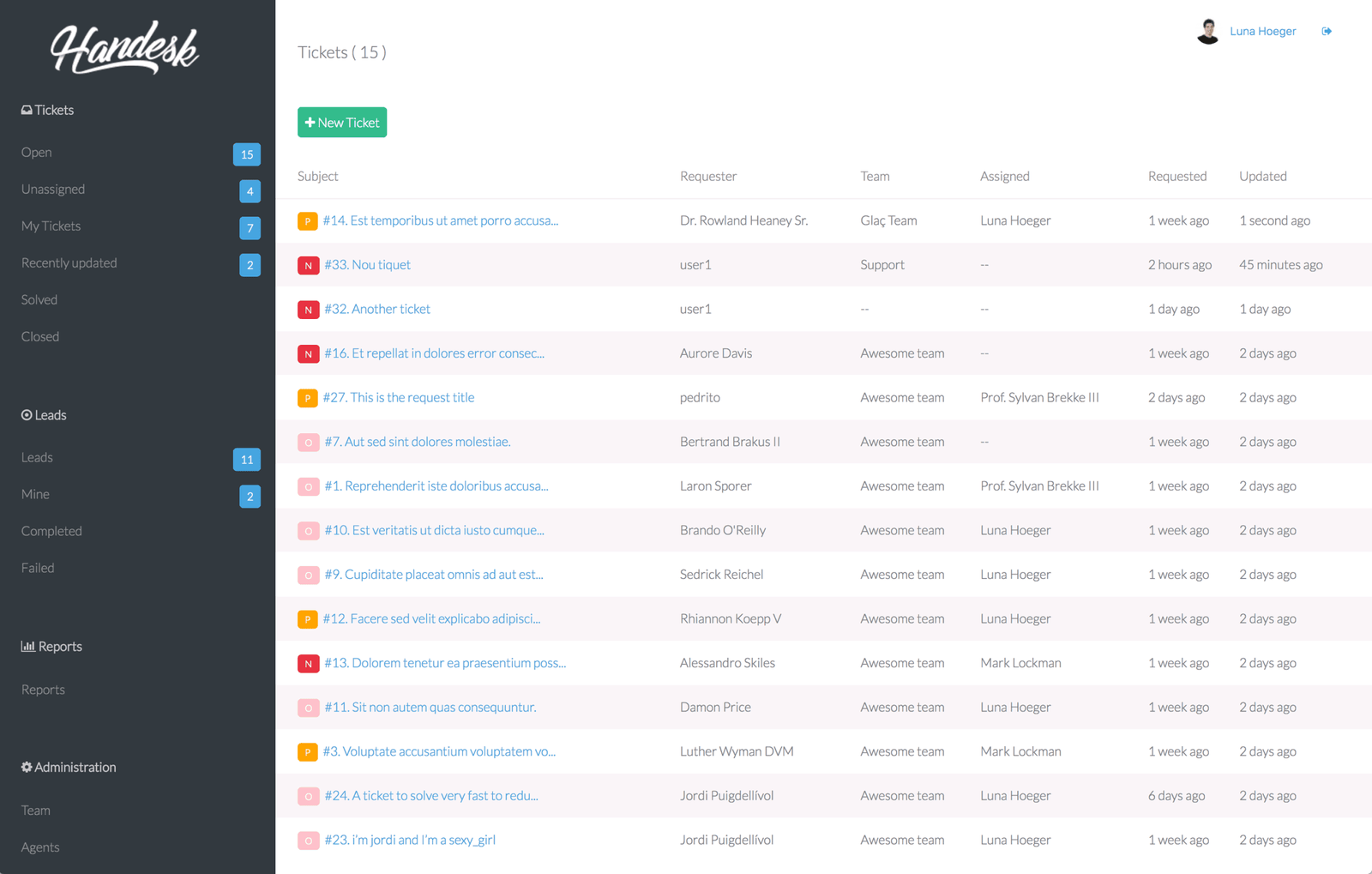Viewport: 1372px width, 874px height.
Task: Click the Reports bar-chart icon
Action: coord(27,646)
